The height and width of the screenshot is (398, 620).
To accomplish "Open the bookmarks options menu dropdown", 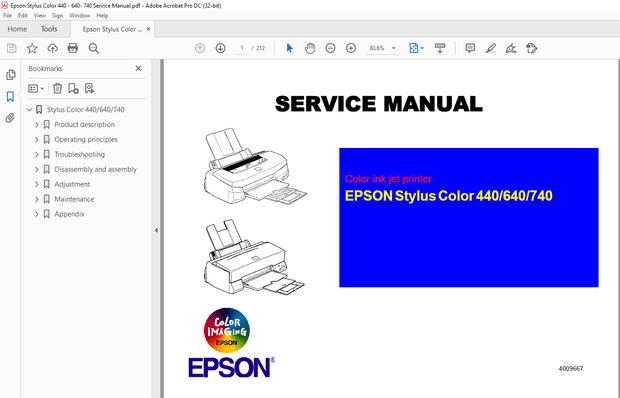I will 36,89.
